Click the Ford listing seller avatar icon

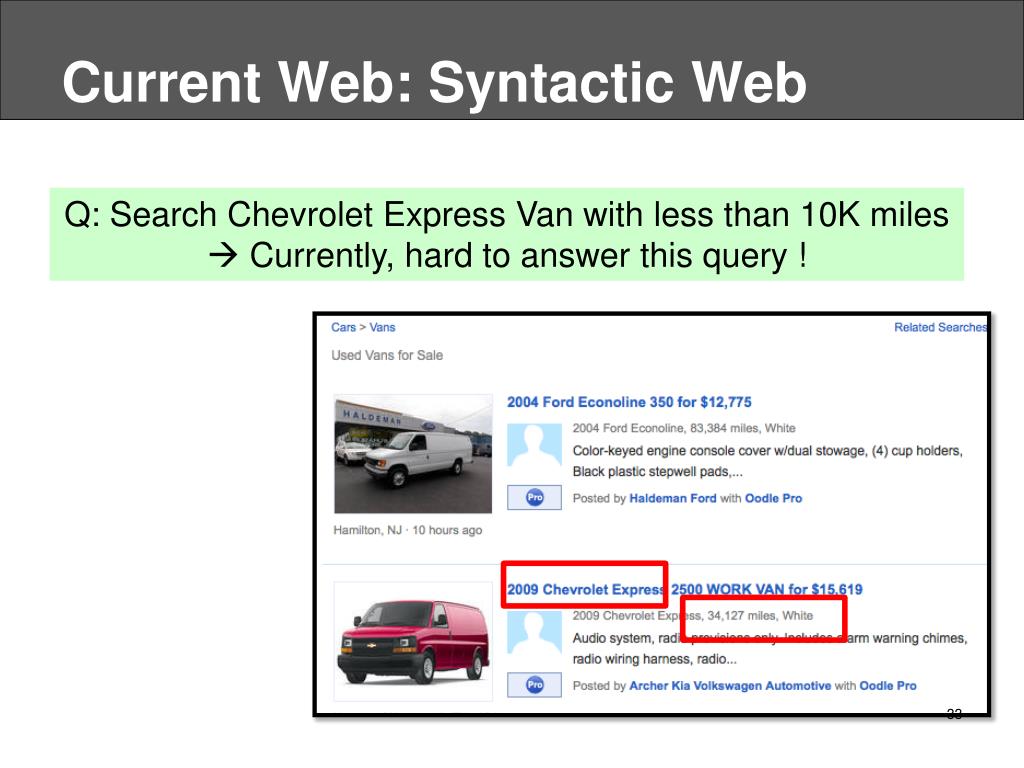534,445
